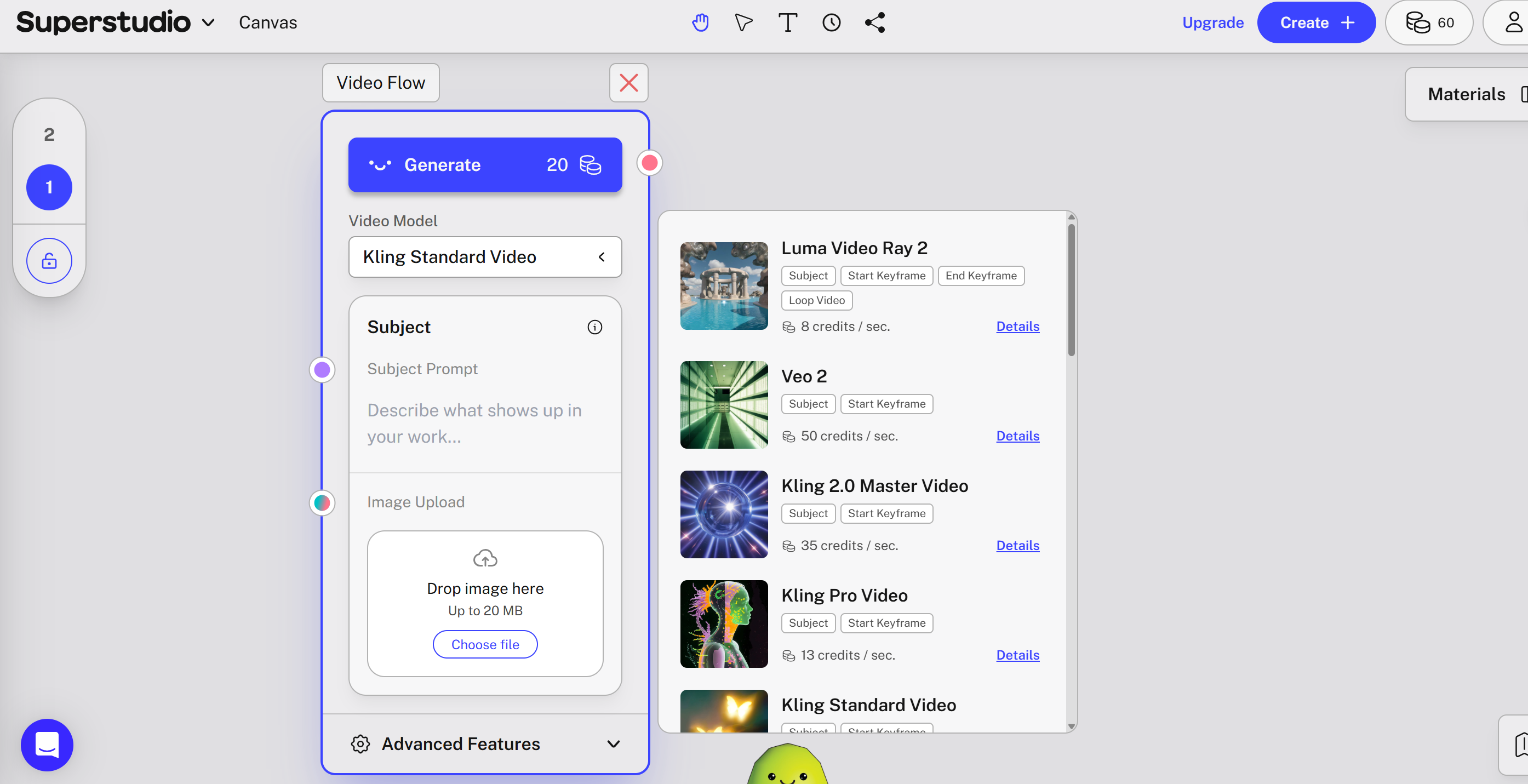
Task: Open the chat support bubble
Action: click(47, 744)
